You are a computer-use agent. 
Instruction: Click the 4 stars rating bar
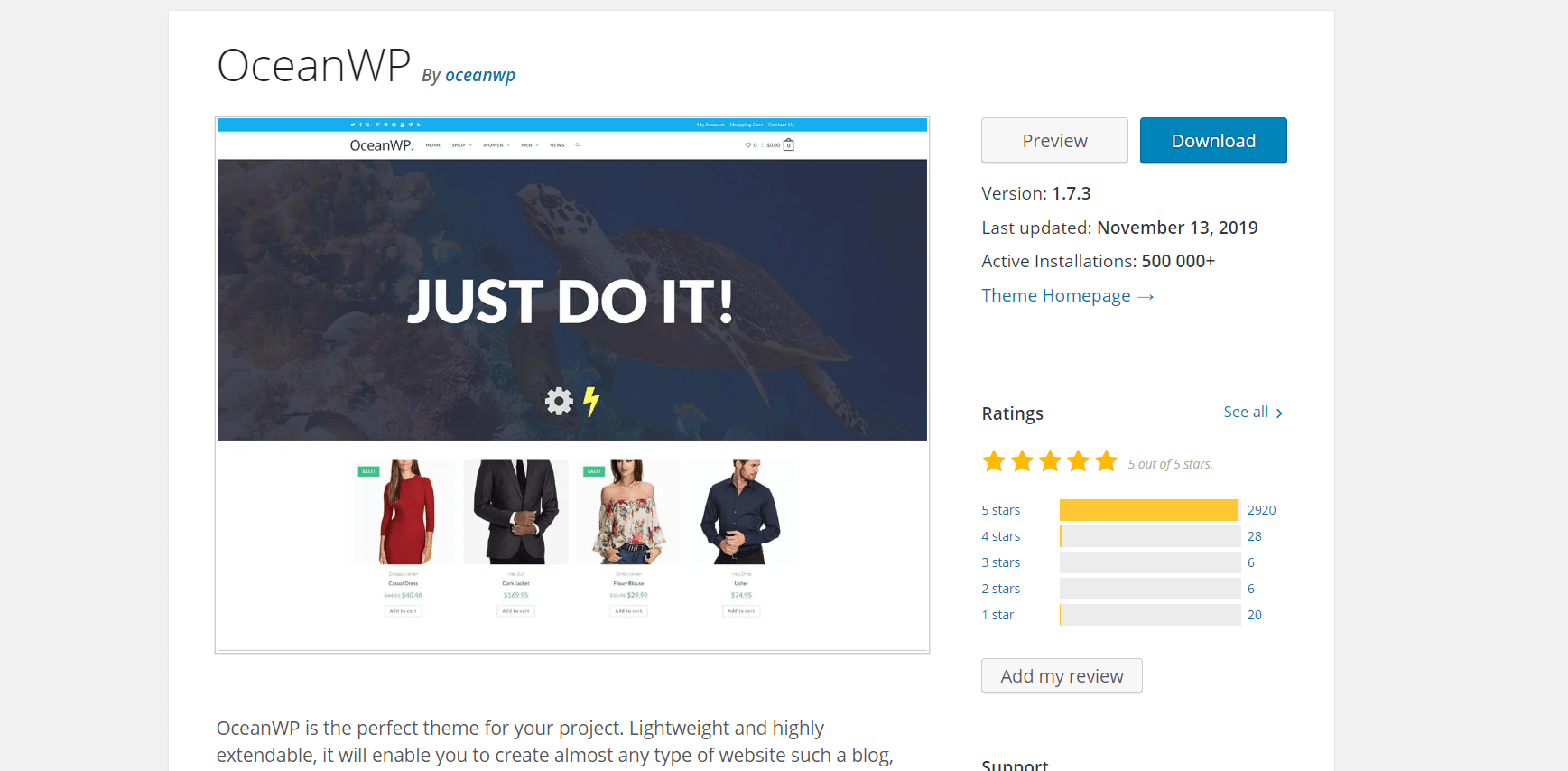coord(1150,536)
